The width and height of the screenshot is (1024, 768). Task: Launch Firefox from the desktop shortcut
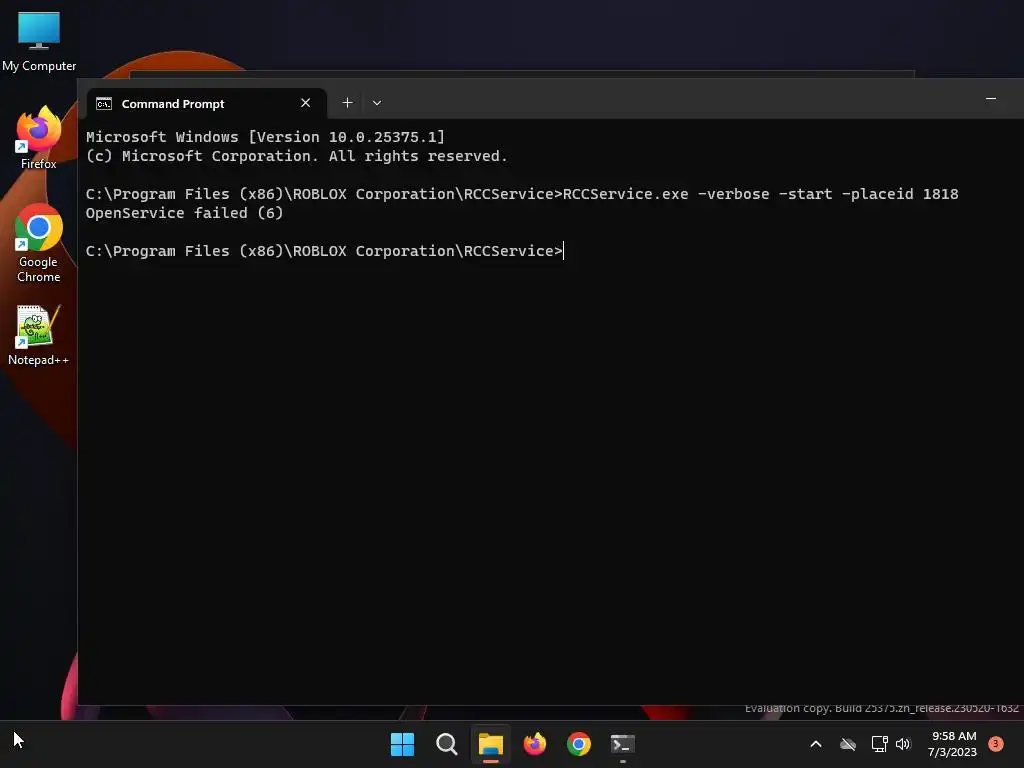[x=39, y=138]
